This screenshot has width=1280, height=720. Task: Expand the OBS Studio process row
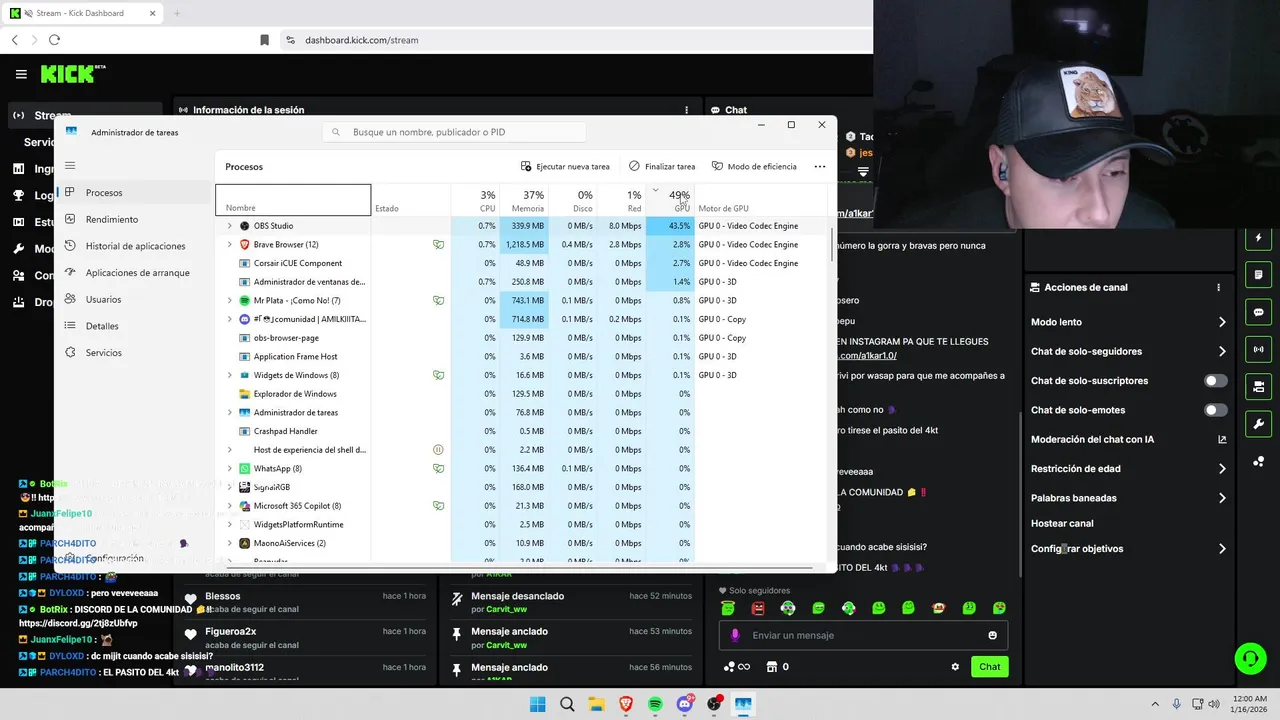point(230,226)
